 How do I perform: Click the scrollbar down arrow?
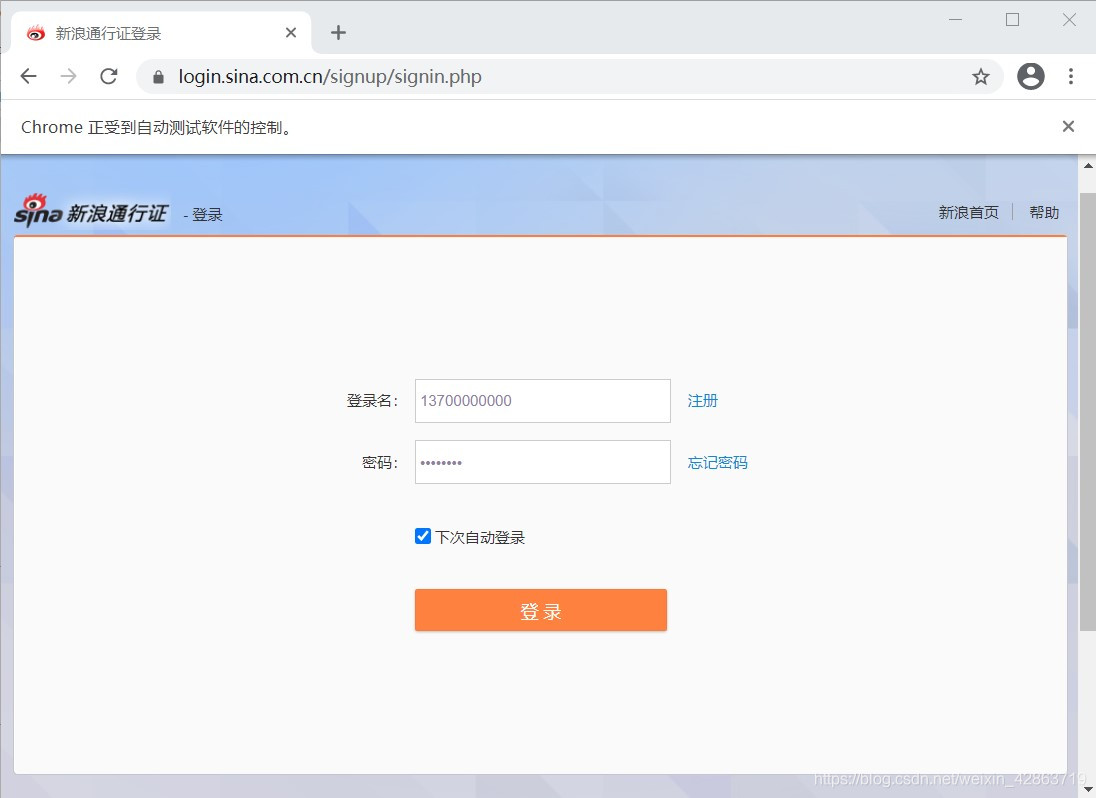[1088, 789]
